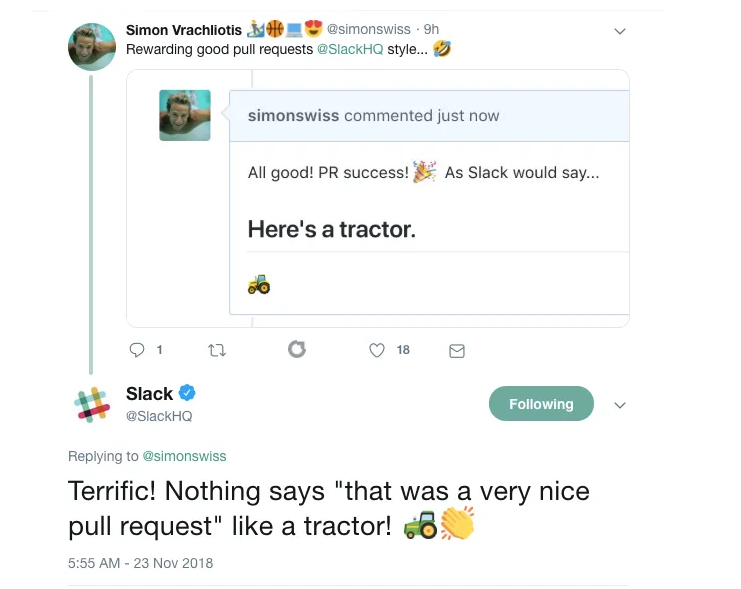The width and height of the screenshot is (741, 589).
Task: Open the @simonswiss link in Replying to
Action: click(x=184, y=456)
